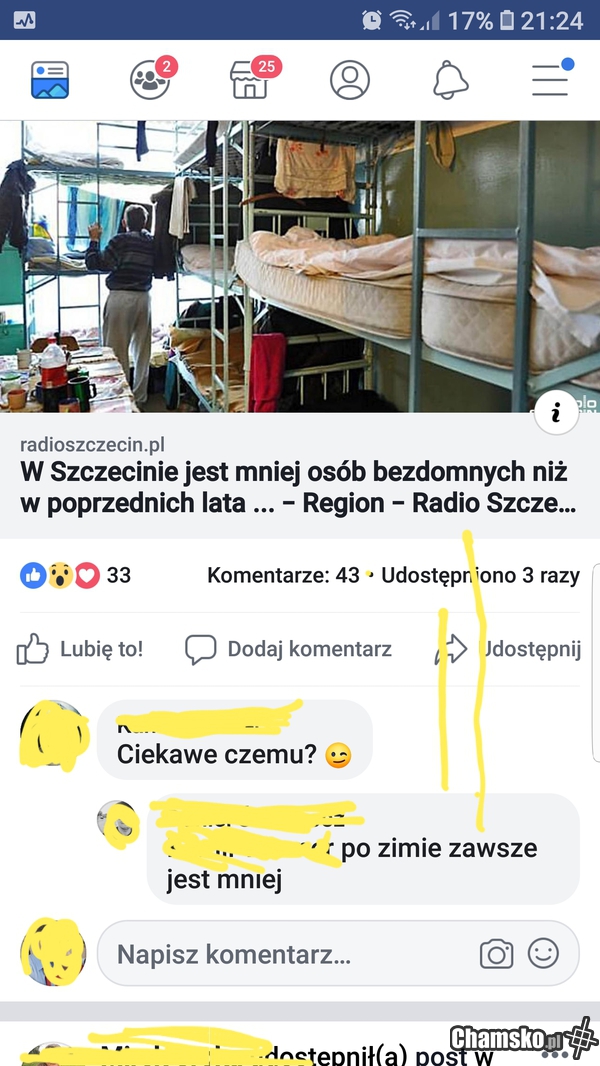Open the hamburger menu icon
This screenshot has width=600, height=1066.
(552, 78)
